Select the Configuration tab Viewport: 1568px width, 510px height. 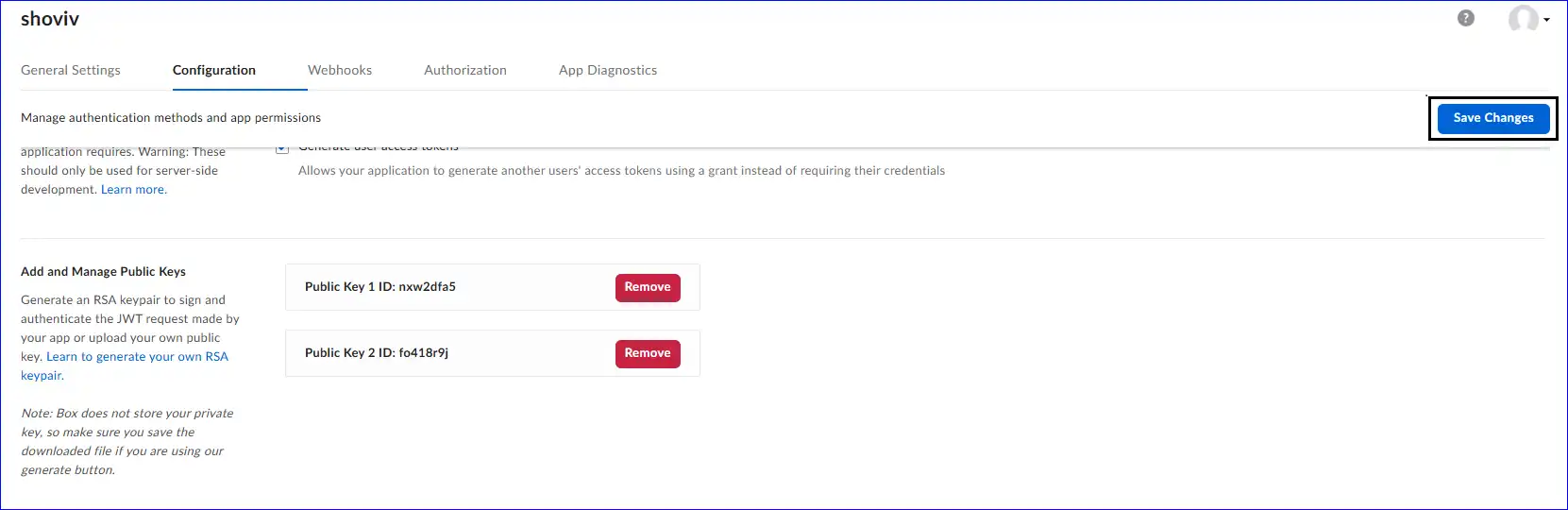pos(214,70)
